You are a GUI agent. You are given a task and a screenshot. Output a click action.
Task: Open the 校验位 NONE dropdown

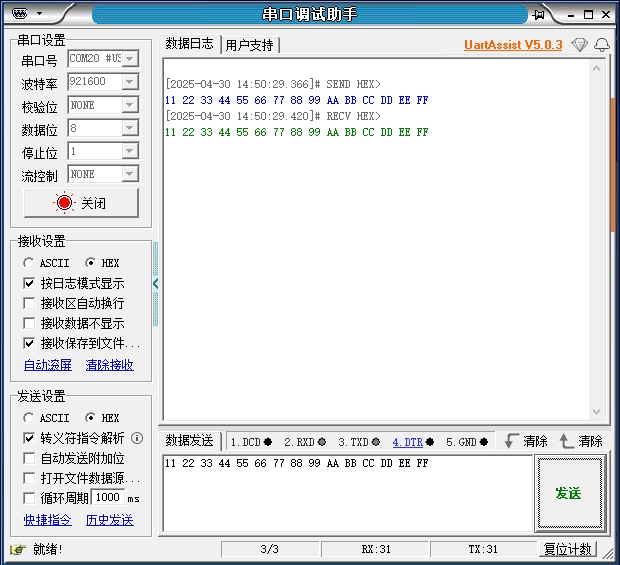click(130, 105)
